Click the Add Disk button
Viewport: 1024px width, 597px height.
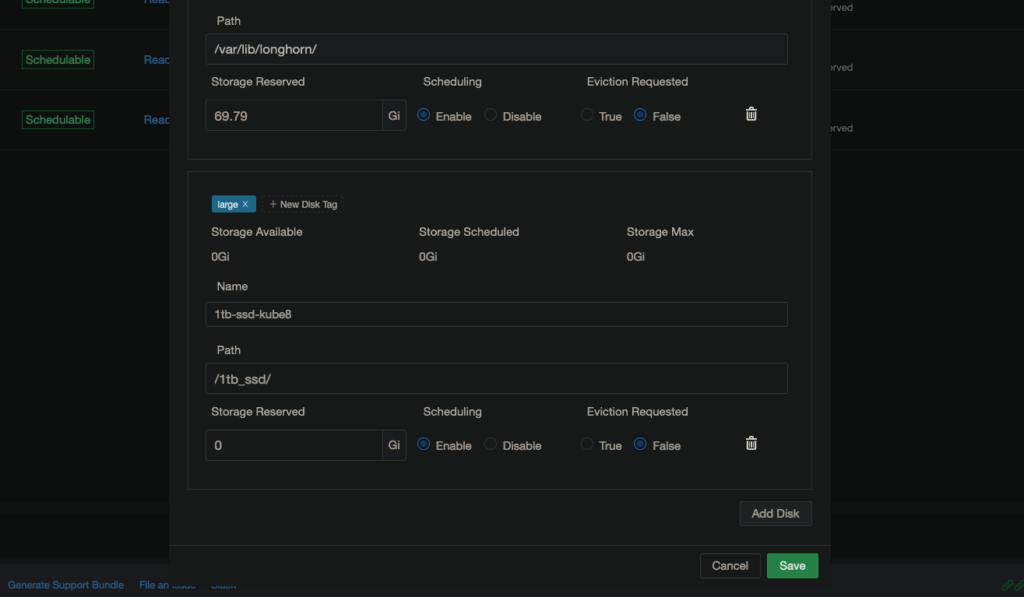[x=775, y=513]
